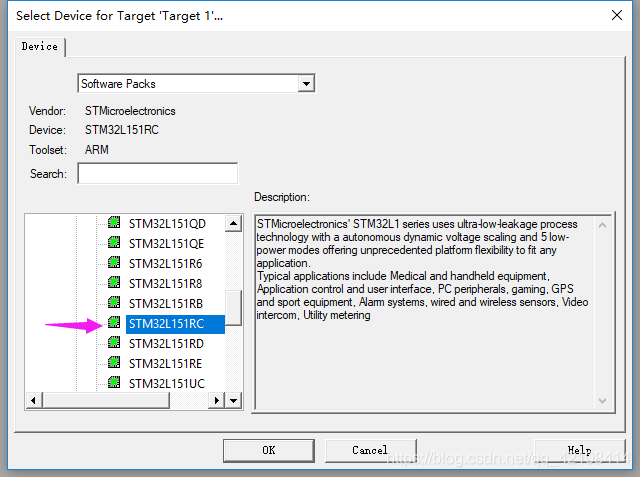The width and height of the screenshot is (640, 477).
Task: Close the Select Device dialog
Action: click(617, 16)
